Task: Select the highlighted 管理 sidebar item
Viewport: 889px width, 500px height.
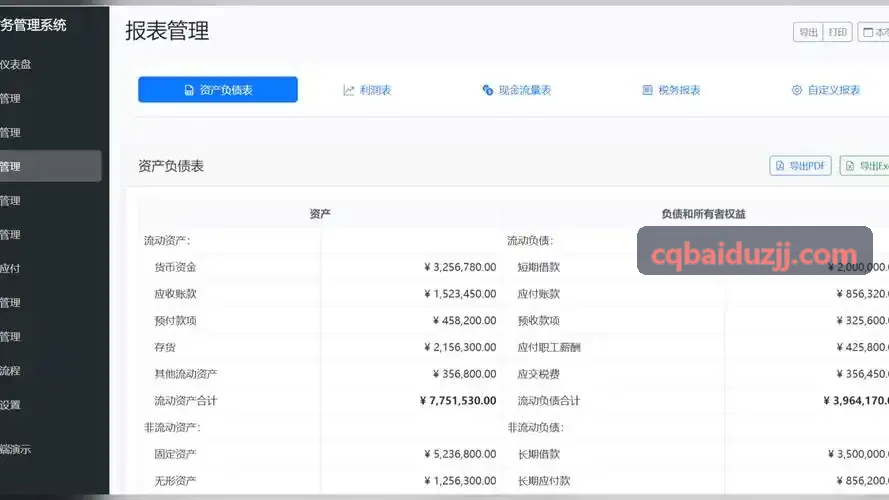Action: pyautogui.click(x=51, y=166)
